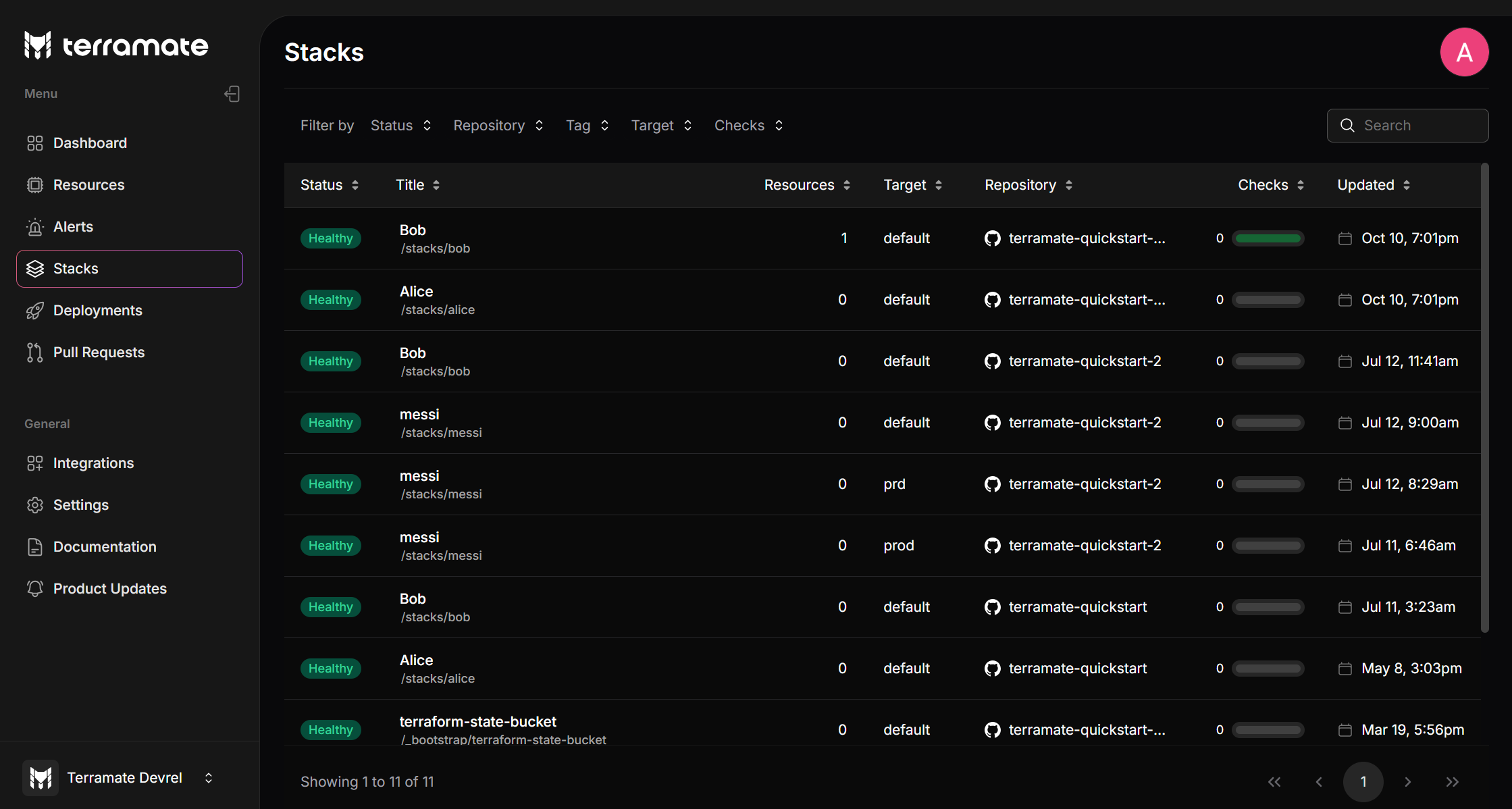The image size is (1512, 809).
Task: Click the Deployments sidebar icon
Action: (36, 310)
